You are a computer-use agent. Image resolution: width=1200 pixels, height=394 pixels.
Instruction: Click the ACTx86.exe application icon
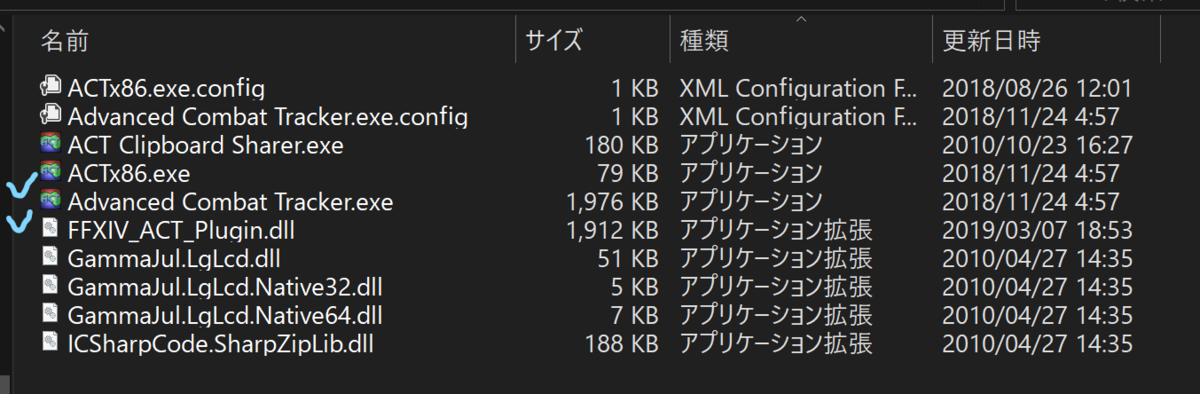[51, 173]
